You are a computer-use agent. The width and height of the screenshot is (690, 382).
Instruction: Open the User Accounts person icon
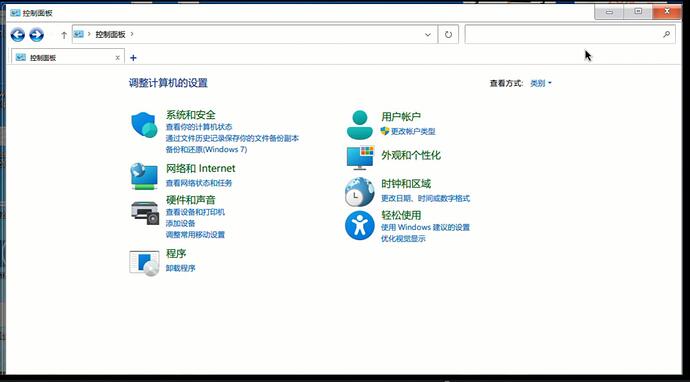(360, 125)
